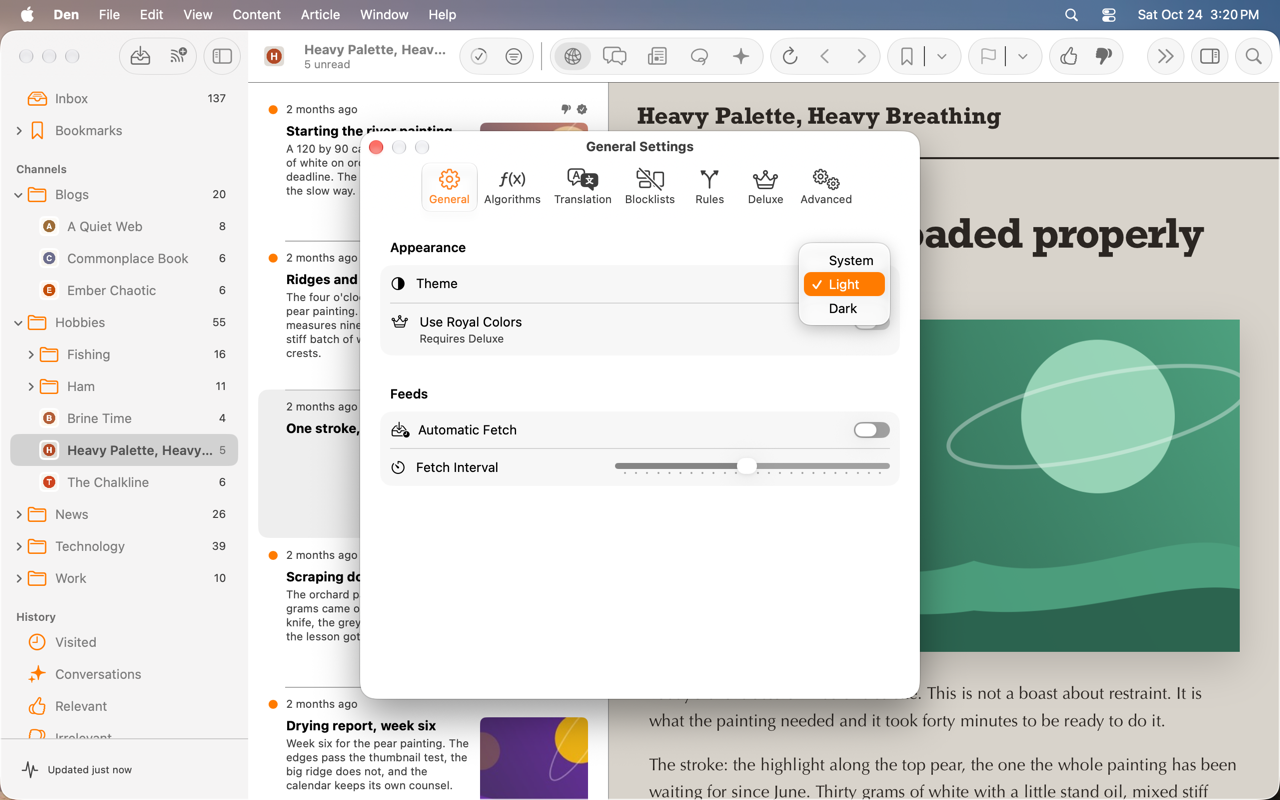
Task: Click the search magnifier in app toolbar
Action: 1253,57
